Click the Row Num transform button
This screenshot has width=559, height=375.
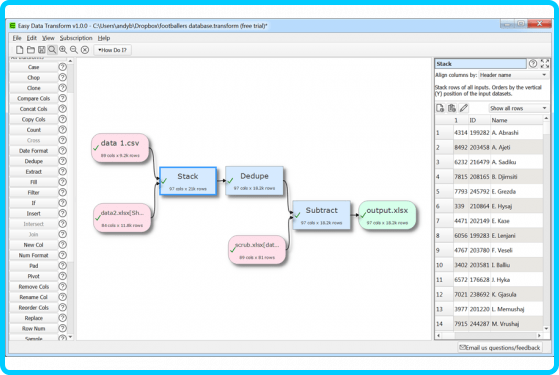[34, 328]
